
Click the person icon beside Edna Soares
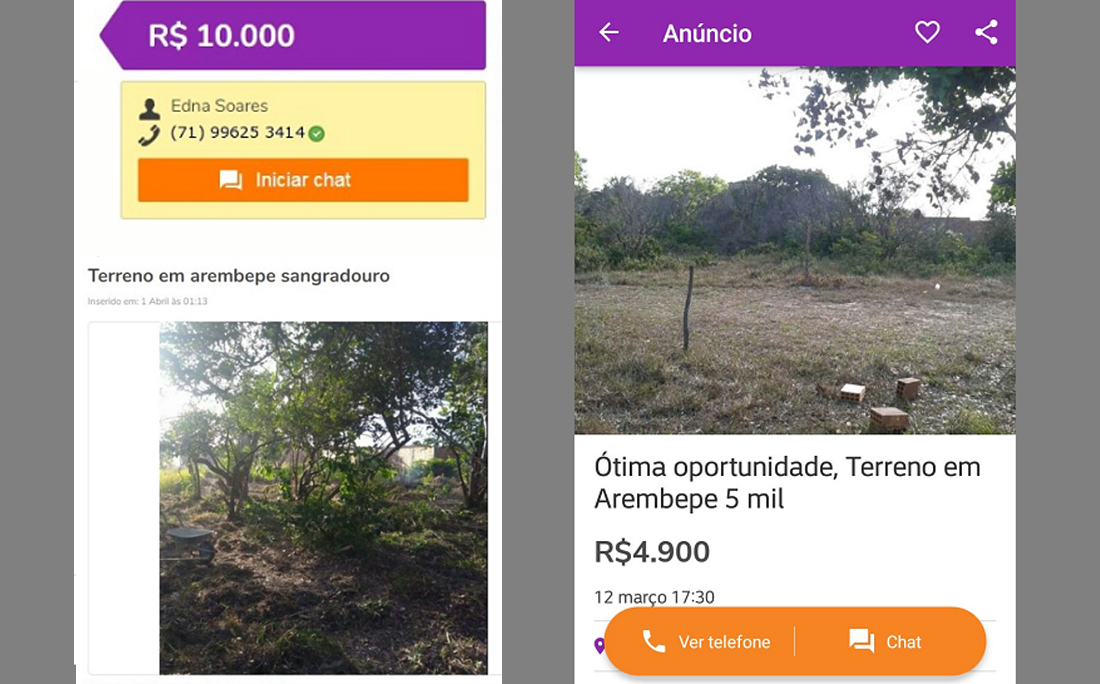pos(150,108)
